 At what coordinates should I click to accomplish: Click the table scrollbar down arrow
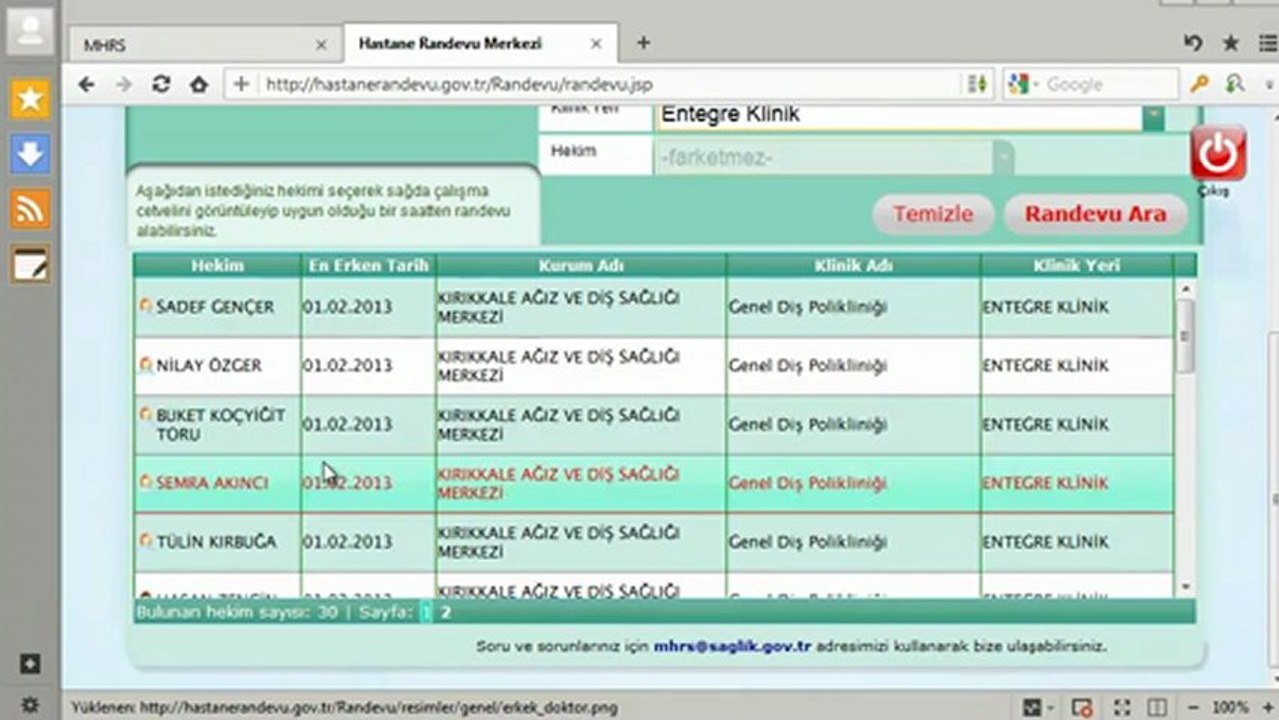tap(1185, 587)
